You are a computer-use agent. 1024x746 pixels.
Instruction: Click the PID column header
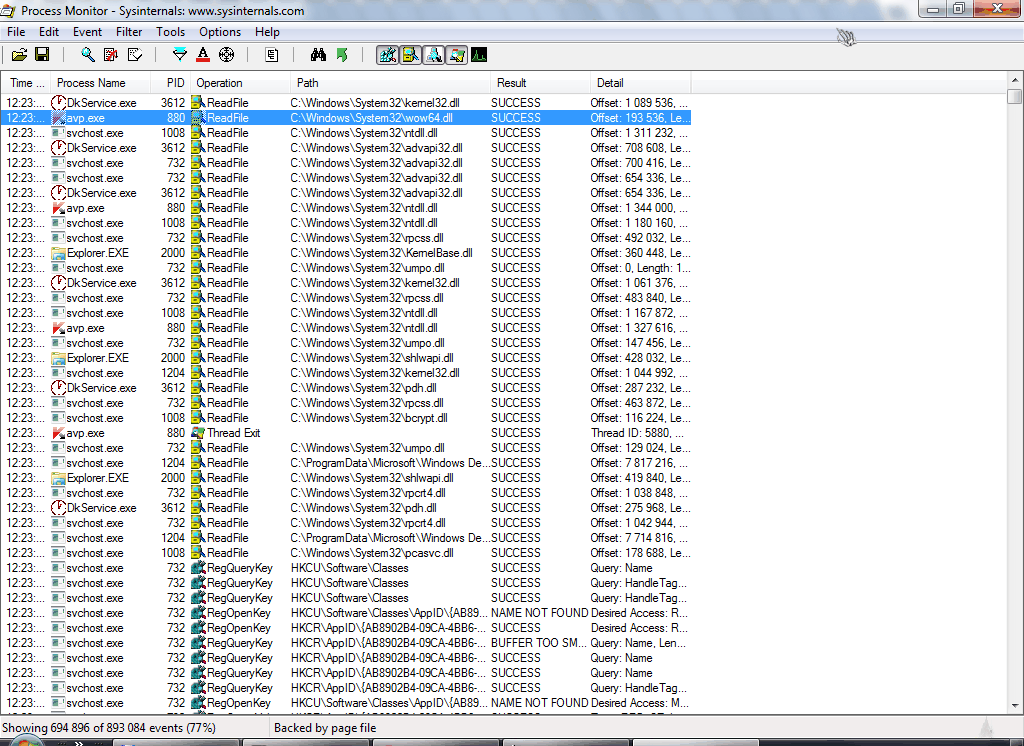tap(170, 83)
